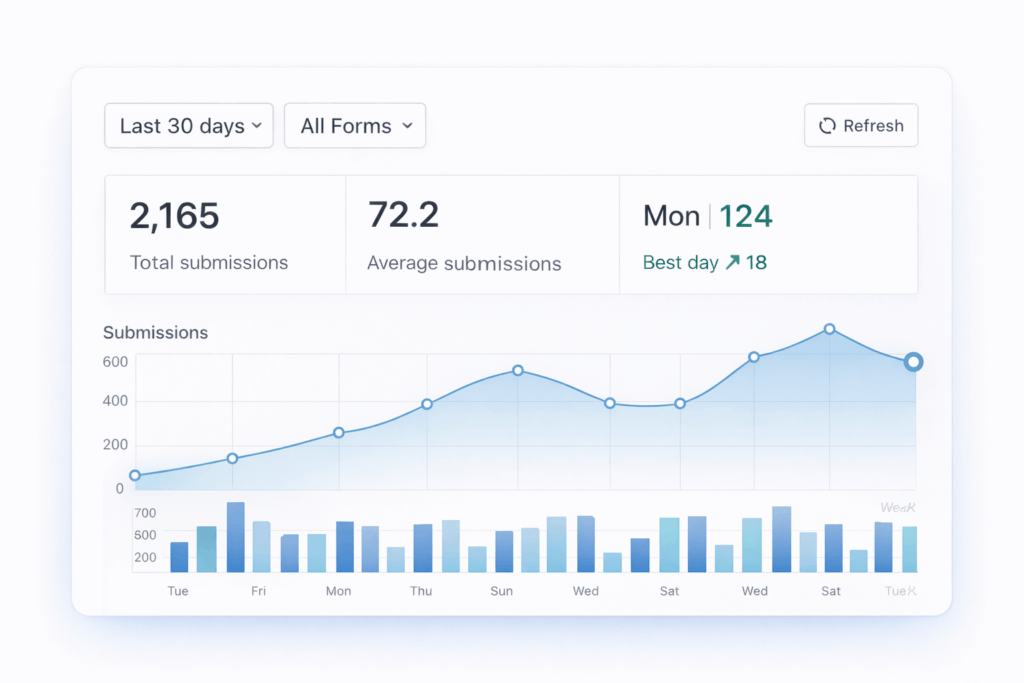Click the upward trend arrow beside Best day
The image size is (1024, 683).
732,263
